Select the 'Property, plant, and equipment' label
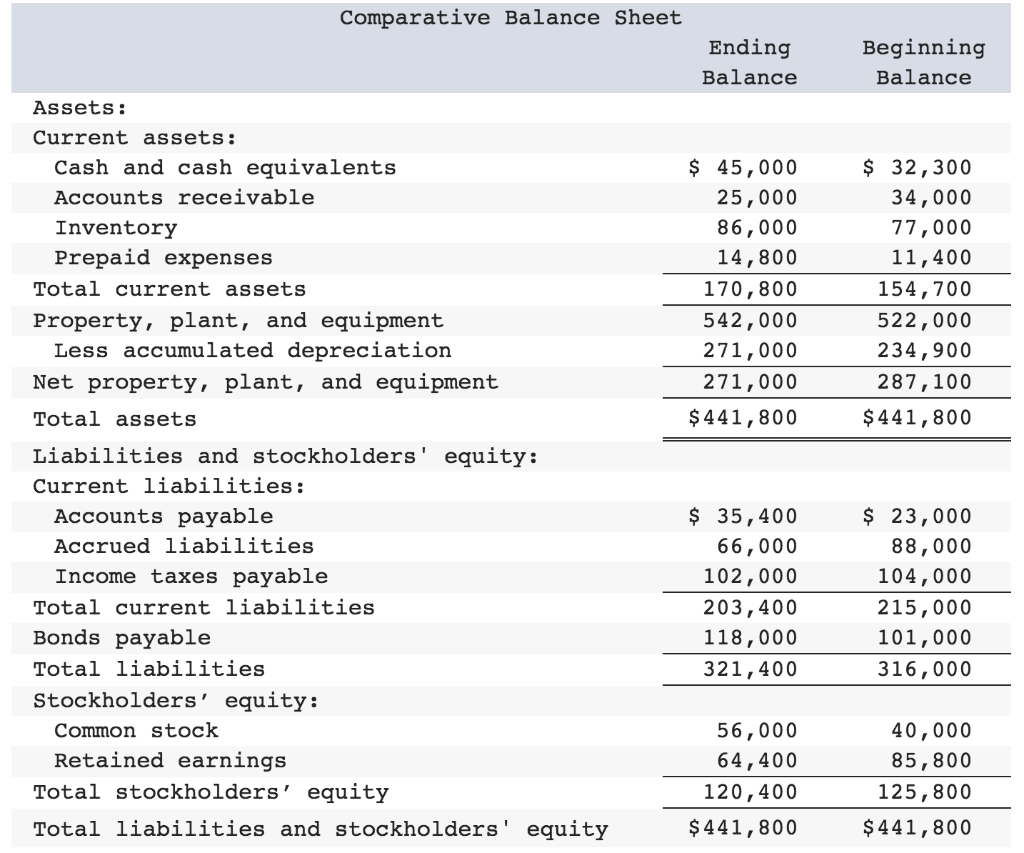Screen dimensions: 1024x853 tap(238, 321)
